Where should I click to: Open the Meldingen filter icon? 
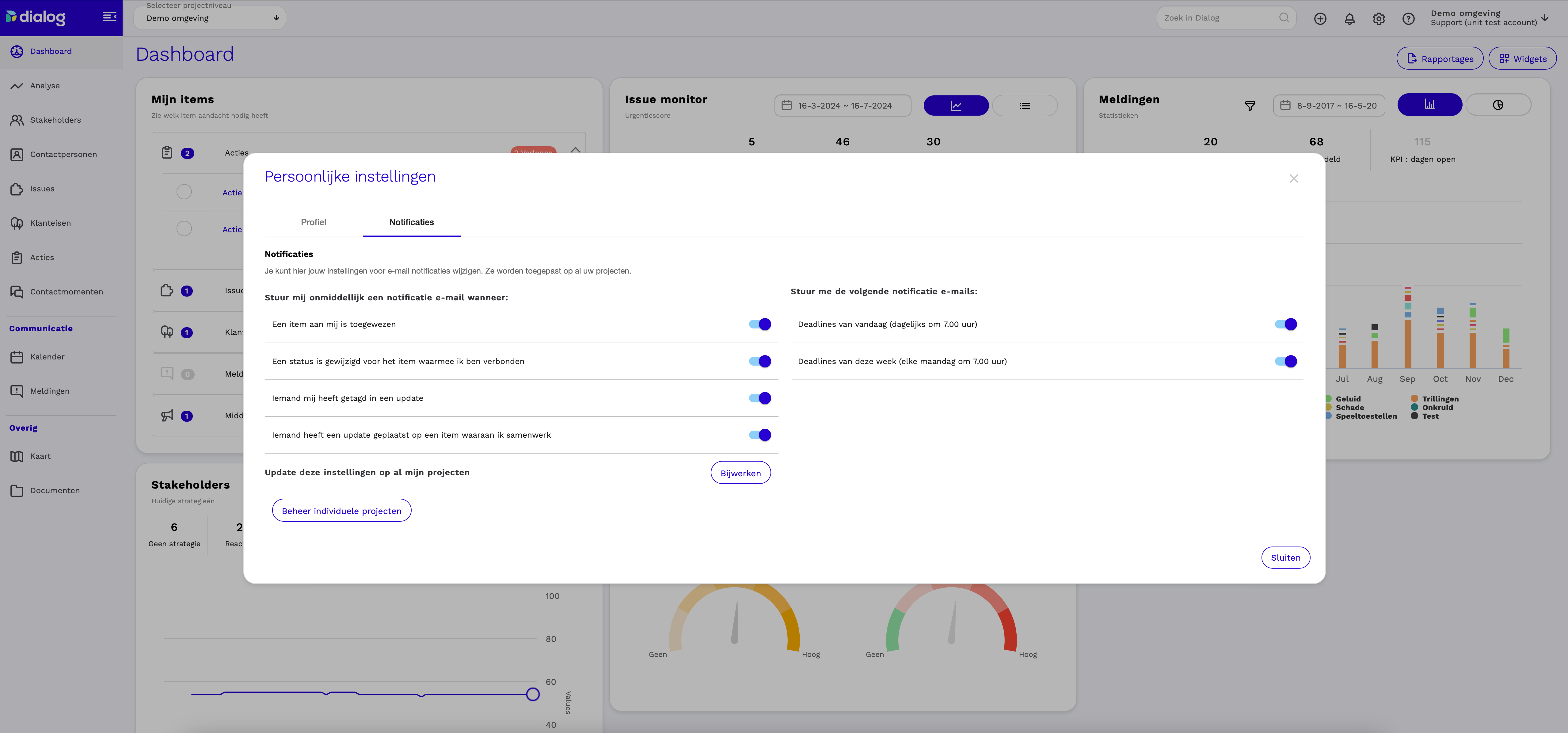coord(1250,106)
